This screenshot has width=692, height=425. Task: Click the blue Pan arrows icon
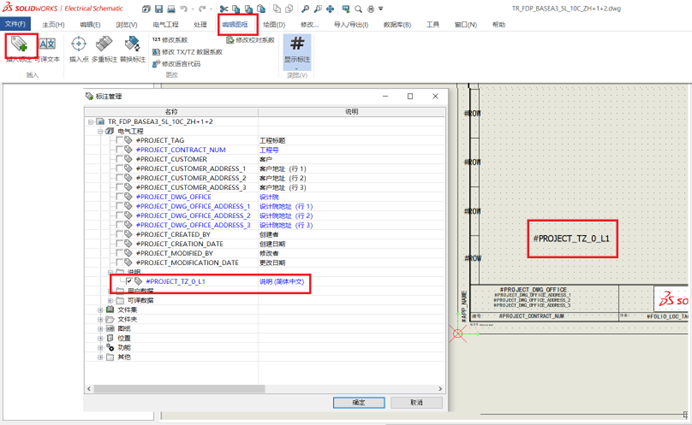click(330, 9)
